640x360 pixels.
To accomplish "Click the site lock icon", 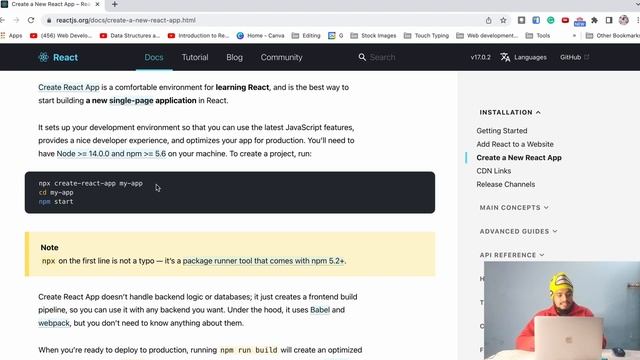I will click(x=49, y=20).
